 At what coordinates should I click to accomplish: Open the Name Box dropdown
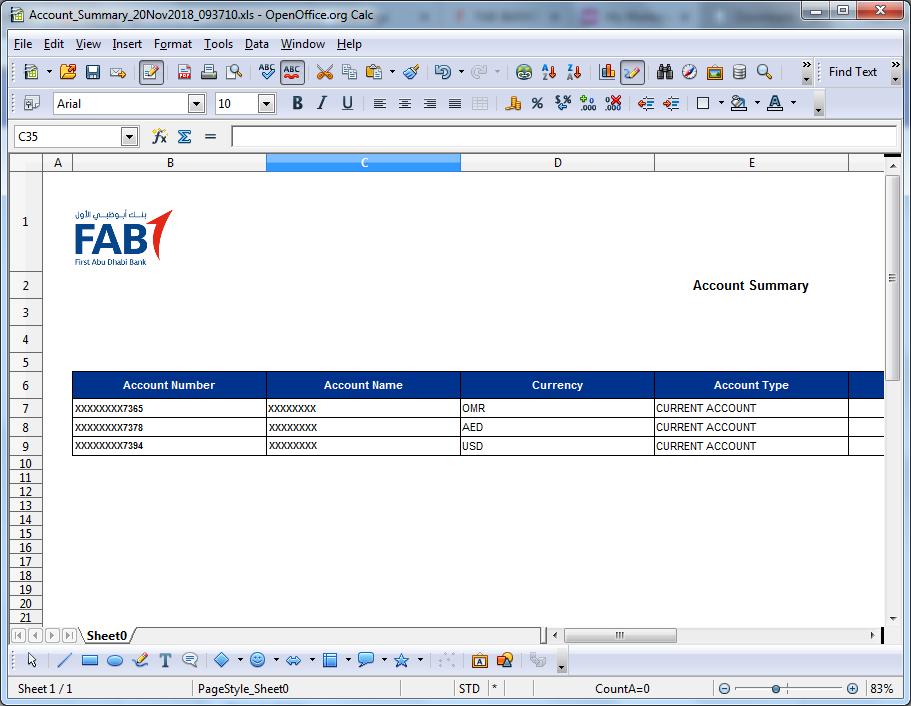pyautogui.click(x=130, y=137)
